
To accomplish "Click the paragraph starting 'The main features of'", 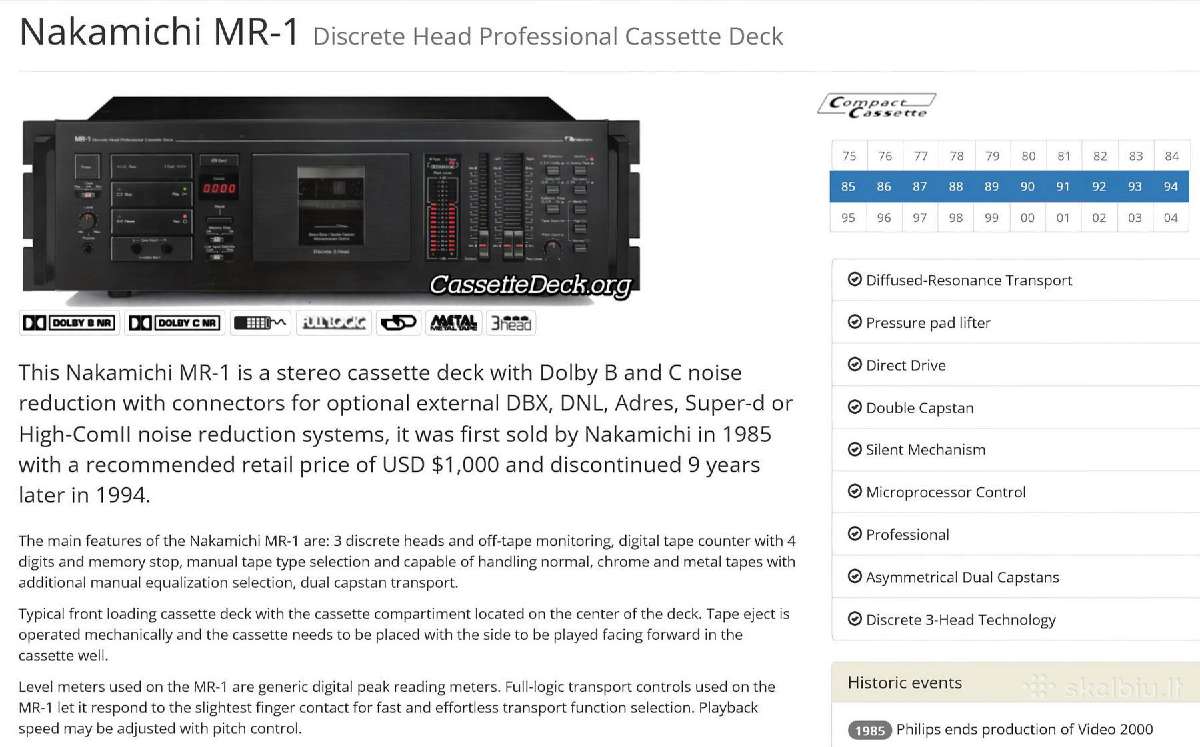I will 408,562.
